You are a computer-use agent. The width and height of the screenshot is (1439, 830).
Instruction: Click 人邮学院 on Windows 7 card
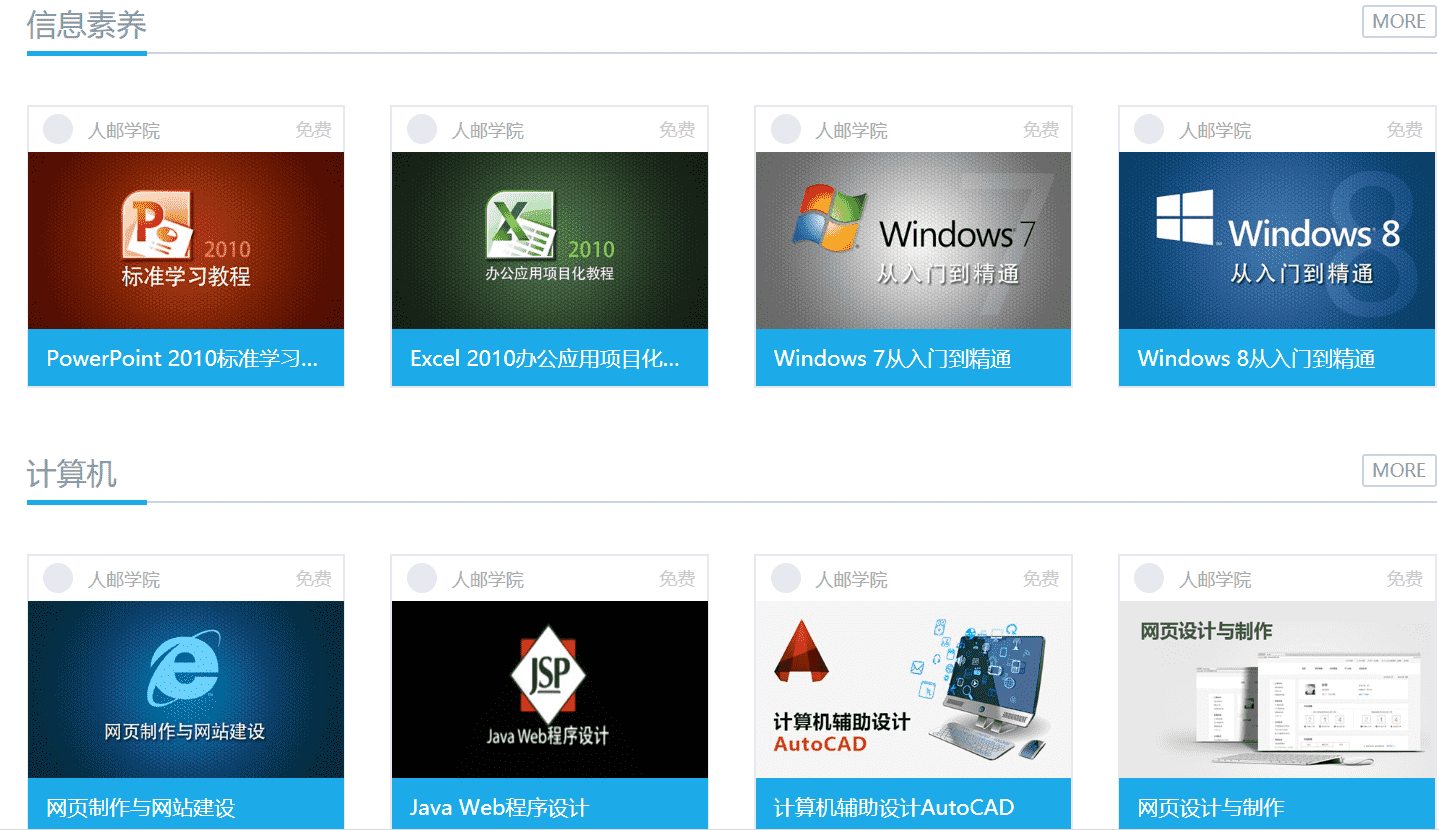851,130
